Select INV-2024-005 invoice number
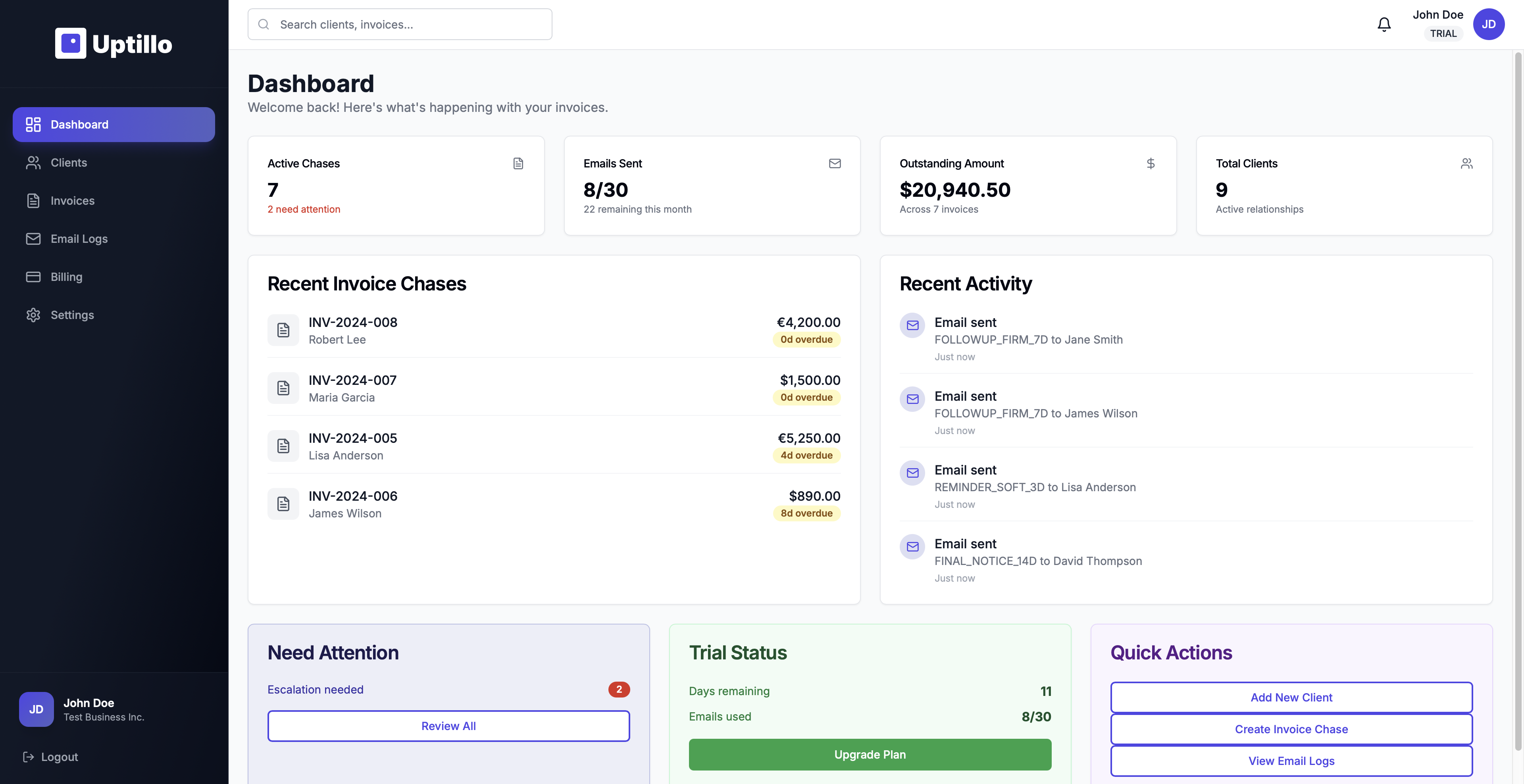1524x784 pixels. click(352, 438)
